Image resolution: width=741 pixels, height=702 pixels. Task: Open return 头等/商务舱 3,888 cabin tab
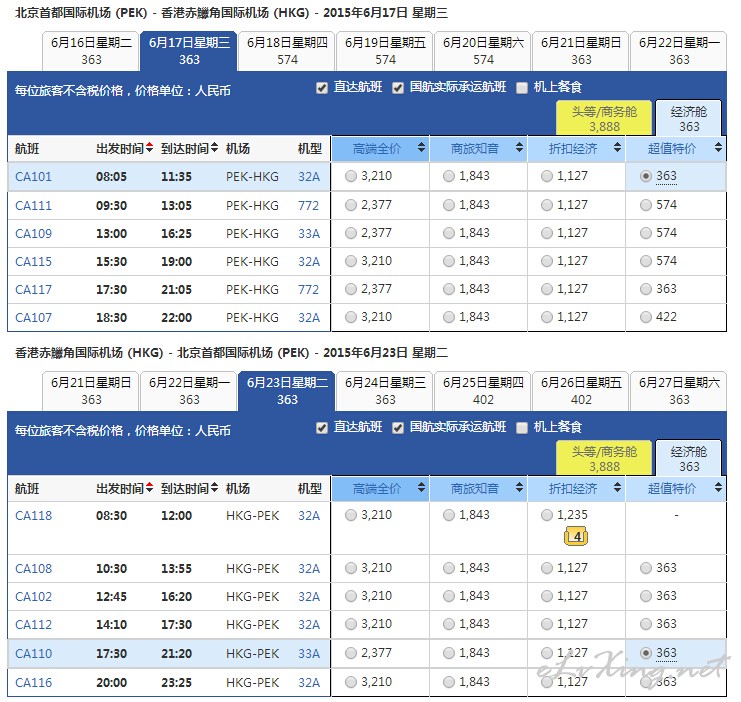(x=604, y=458)
